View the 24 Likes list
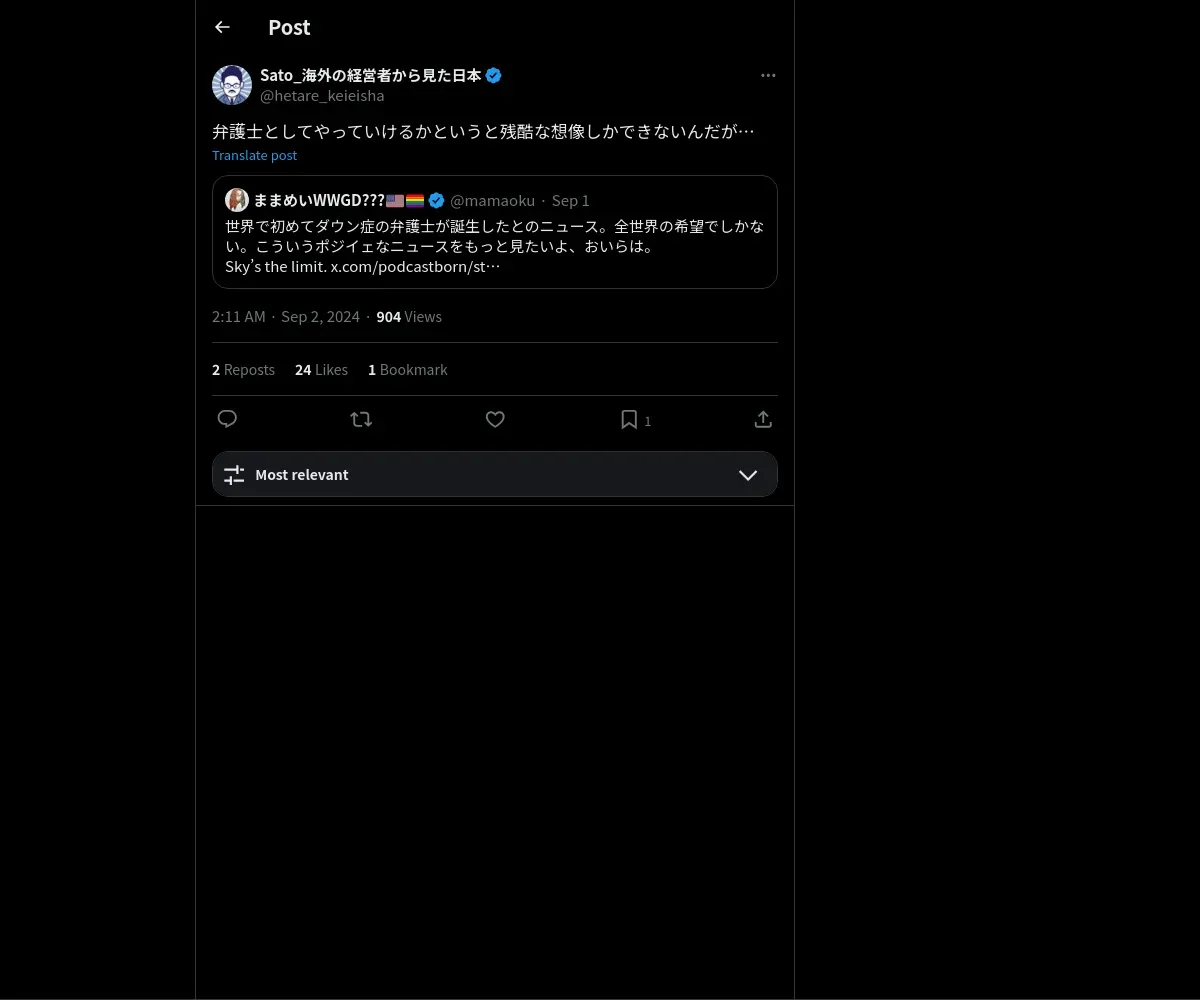Screen dimensions: 1200x1000 321,369
